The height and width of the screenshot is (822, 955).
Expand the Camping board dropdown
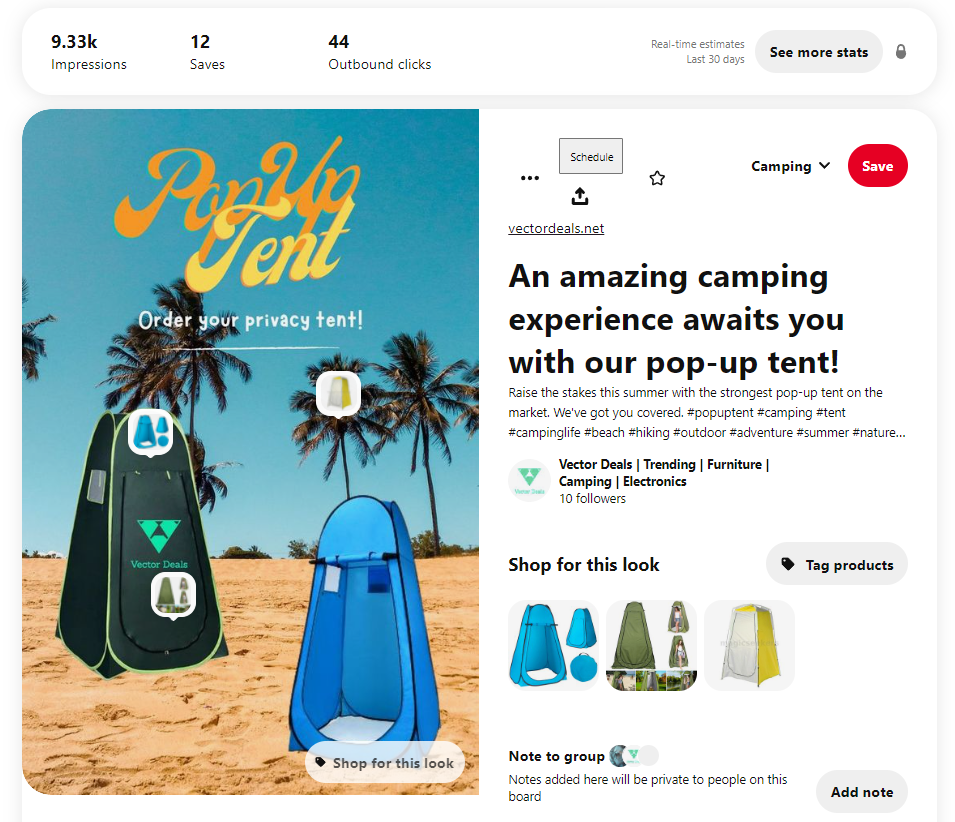click(790, 166)
